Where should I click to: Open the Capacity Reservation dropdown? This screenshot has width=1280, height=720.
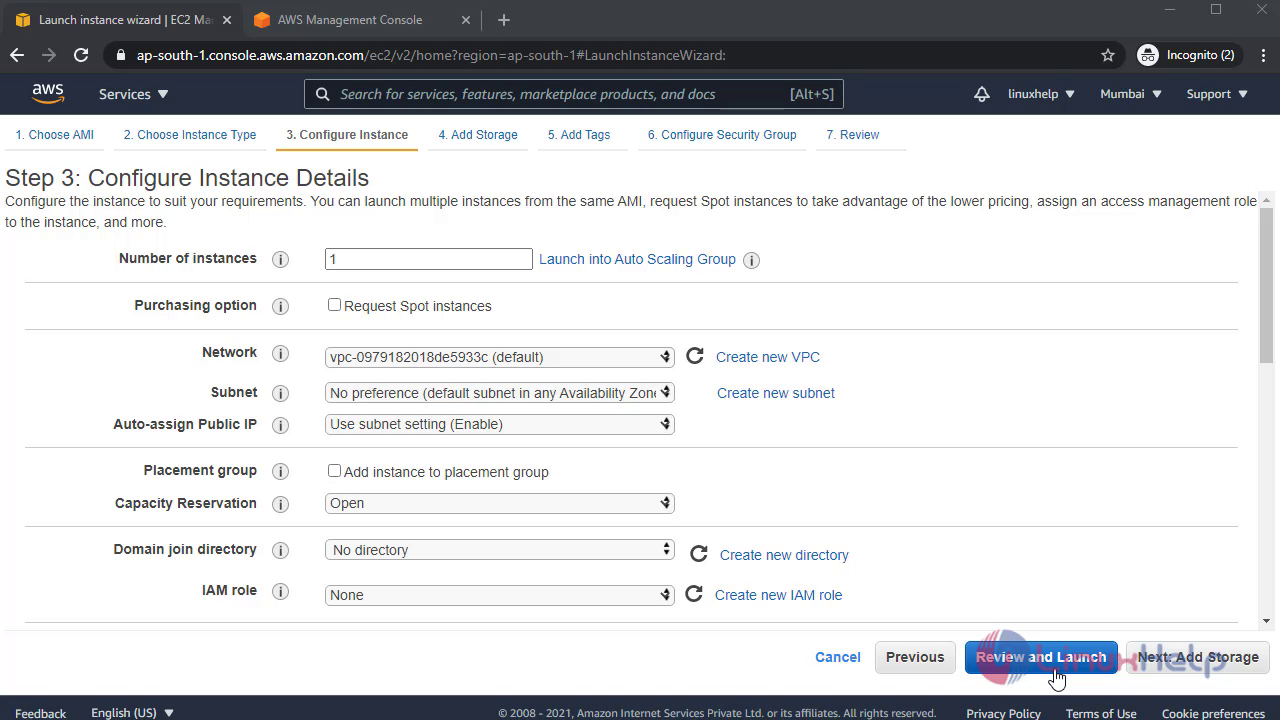pyautogui.click(x=500, y=503)
